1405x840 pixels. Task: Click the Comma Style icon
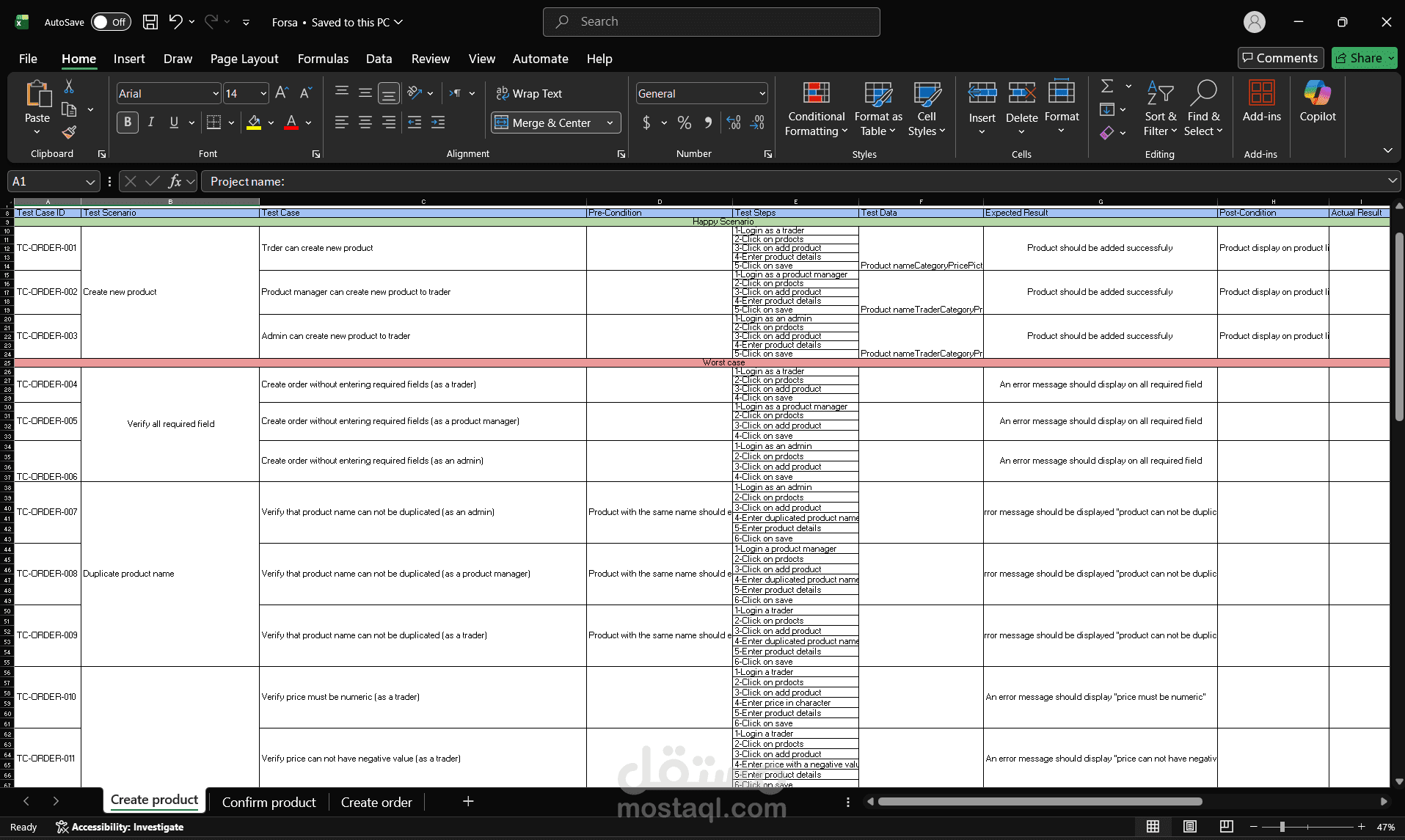coord(708,123)
